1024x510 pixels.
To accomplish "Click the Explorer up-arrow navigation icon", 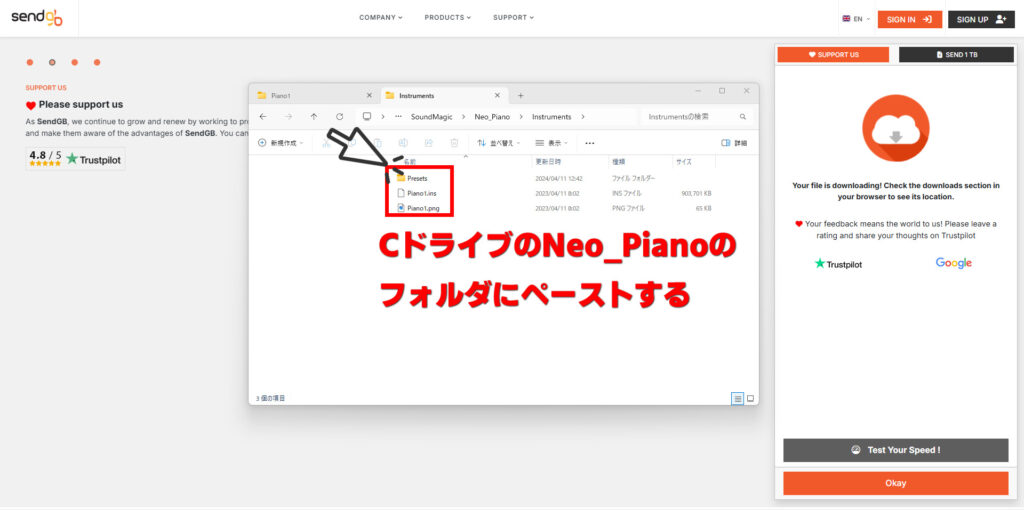I will tap(314, 117).
